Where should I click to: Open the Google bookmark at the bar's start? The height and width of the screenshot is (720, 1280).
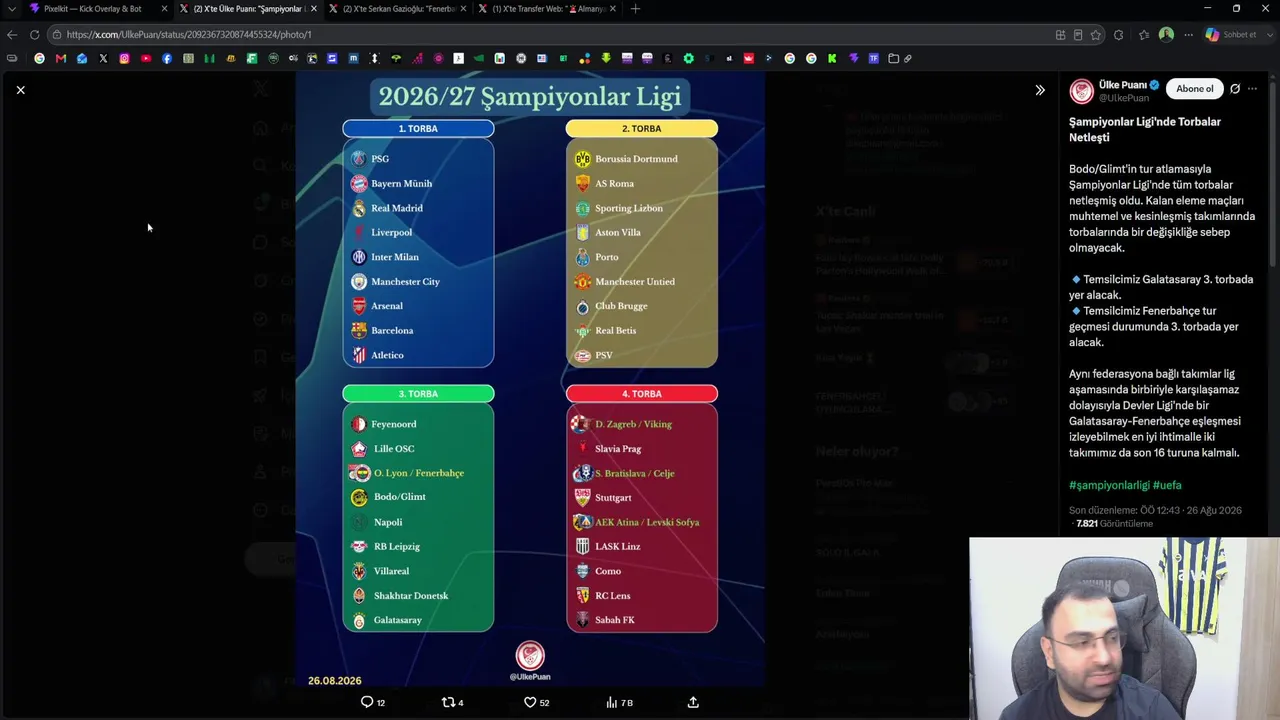pos(39,58)
